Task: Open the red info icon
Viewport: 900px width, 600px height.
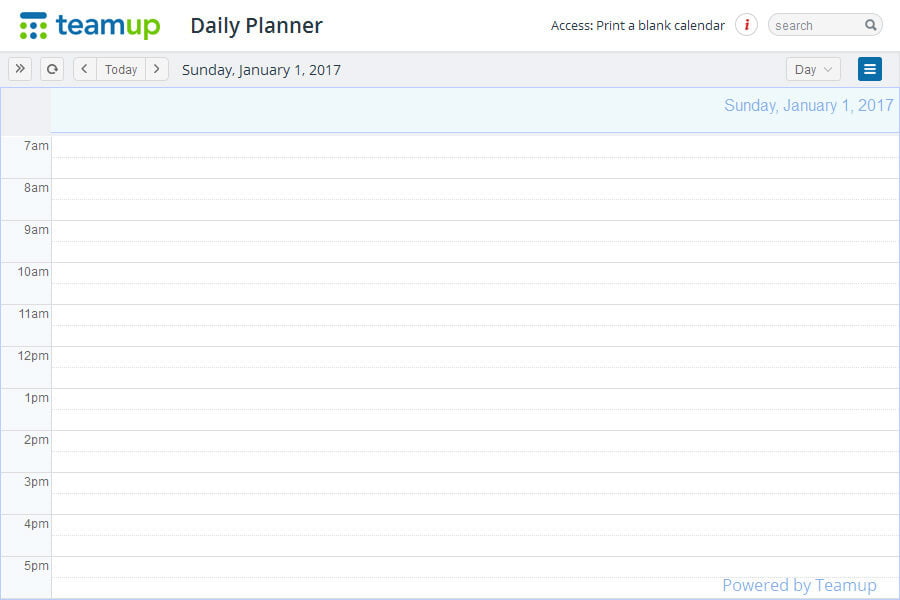Action: pos(746,25)
